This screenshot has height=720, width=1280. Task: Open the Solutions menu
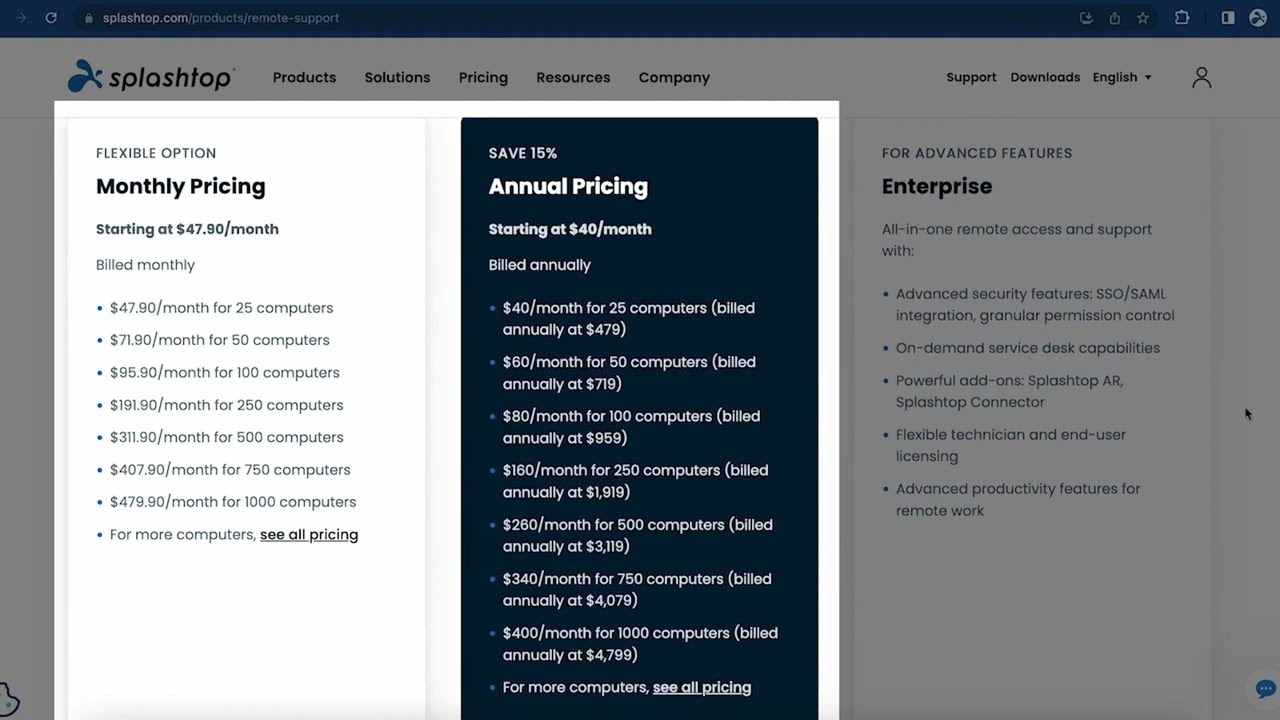[397, 77]
